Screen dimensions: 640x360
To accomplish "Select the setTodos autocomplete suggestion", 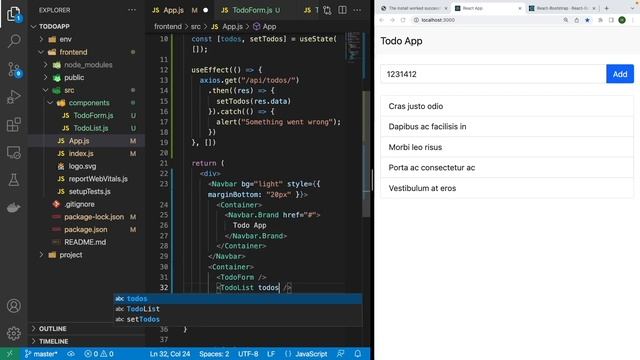I will click(238, 319).
